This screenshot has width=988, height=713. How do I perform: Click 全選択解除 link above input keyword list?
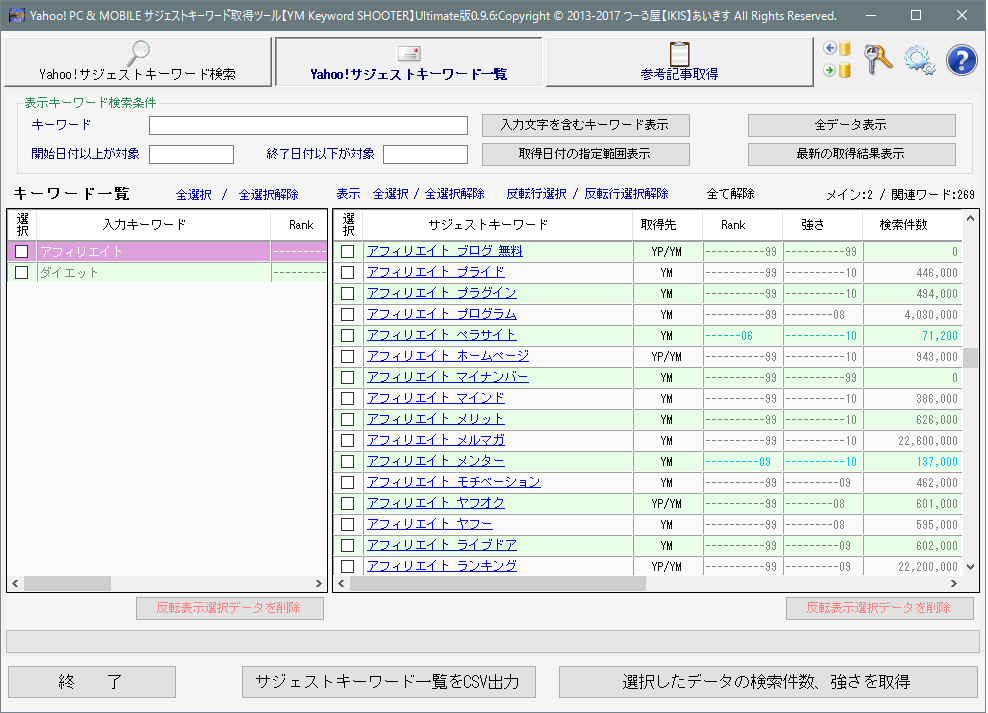268,195
